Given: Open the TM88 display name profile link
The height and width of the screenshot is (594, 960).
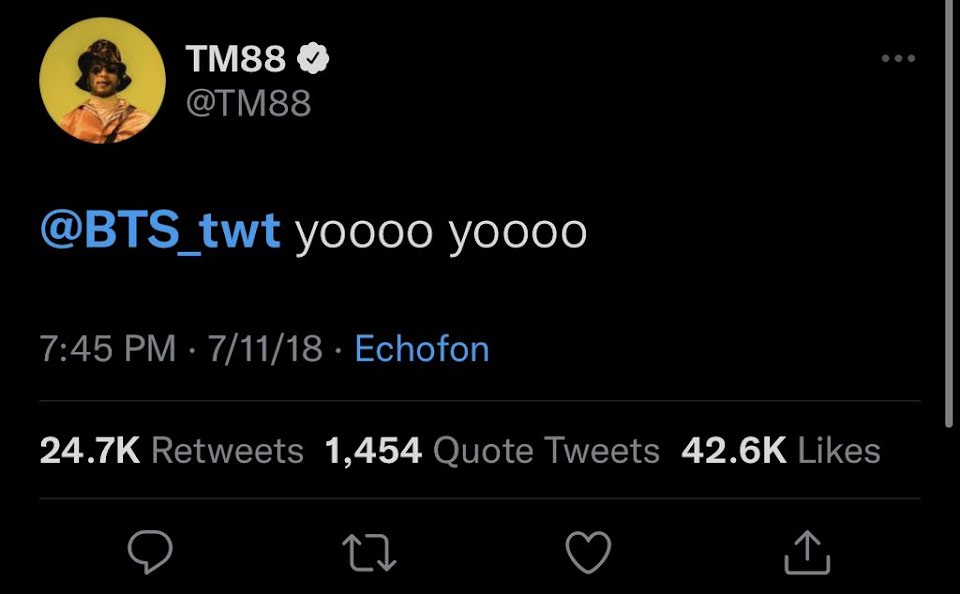Looking at the screenshot, I should (x=236, y=59).
